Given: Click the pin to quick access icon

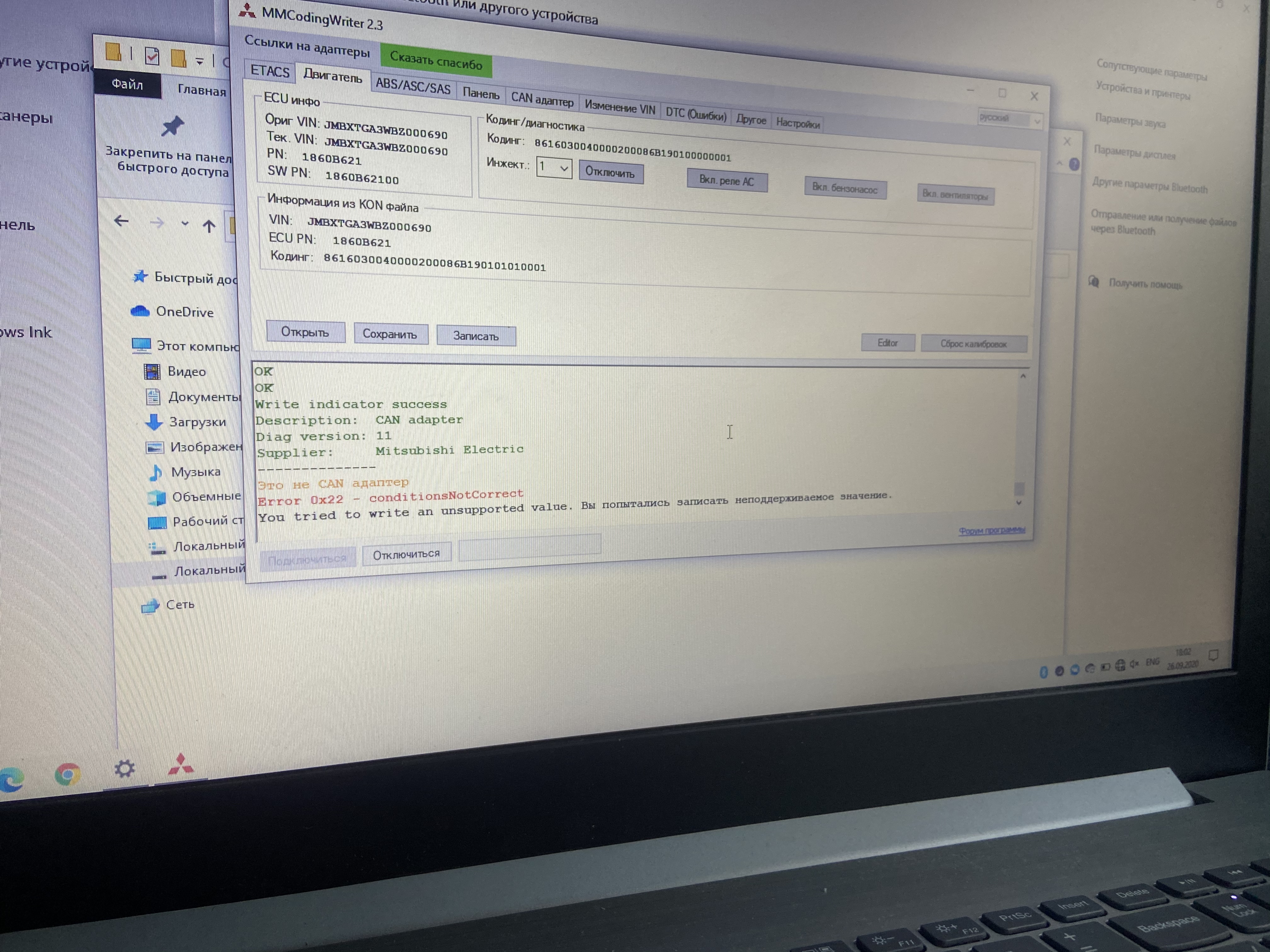Looking at the screenshot, I should [x=172, y=126].
